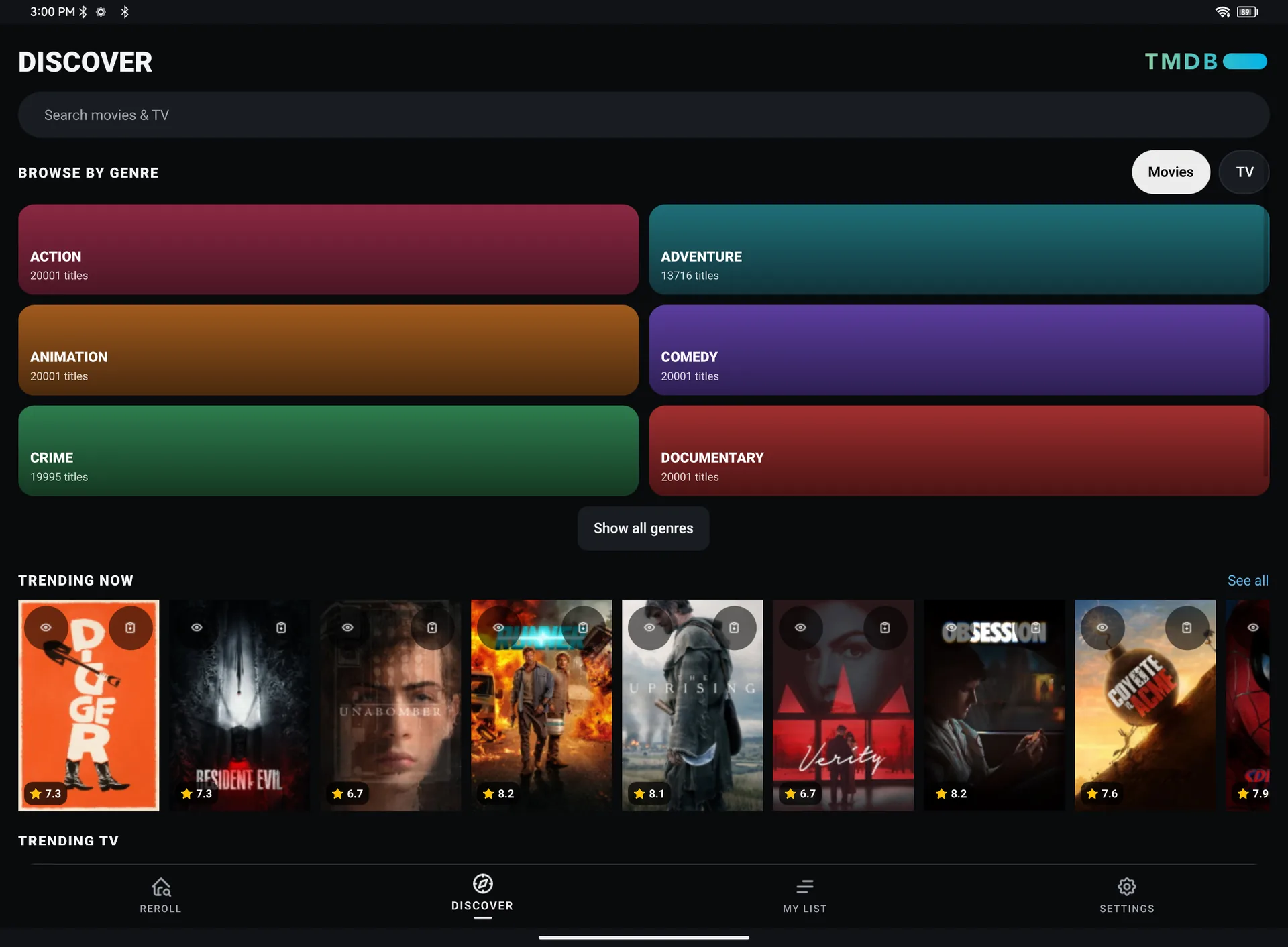Tap clipboard icon on the 8.2 explosion poster
This screenshot has height=947, width=1288.
pos(583,628)
